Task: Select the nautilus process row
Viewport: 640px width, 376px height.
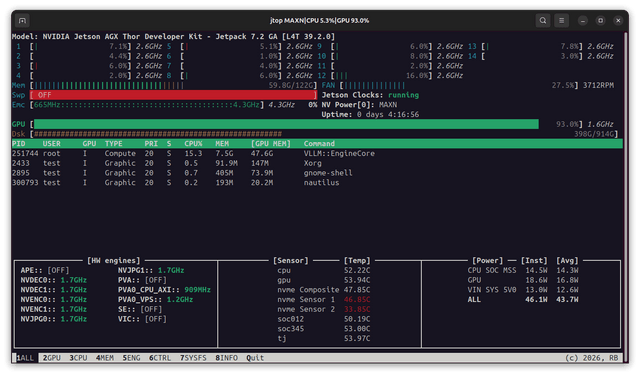Action: coord(317,183)
